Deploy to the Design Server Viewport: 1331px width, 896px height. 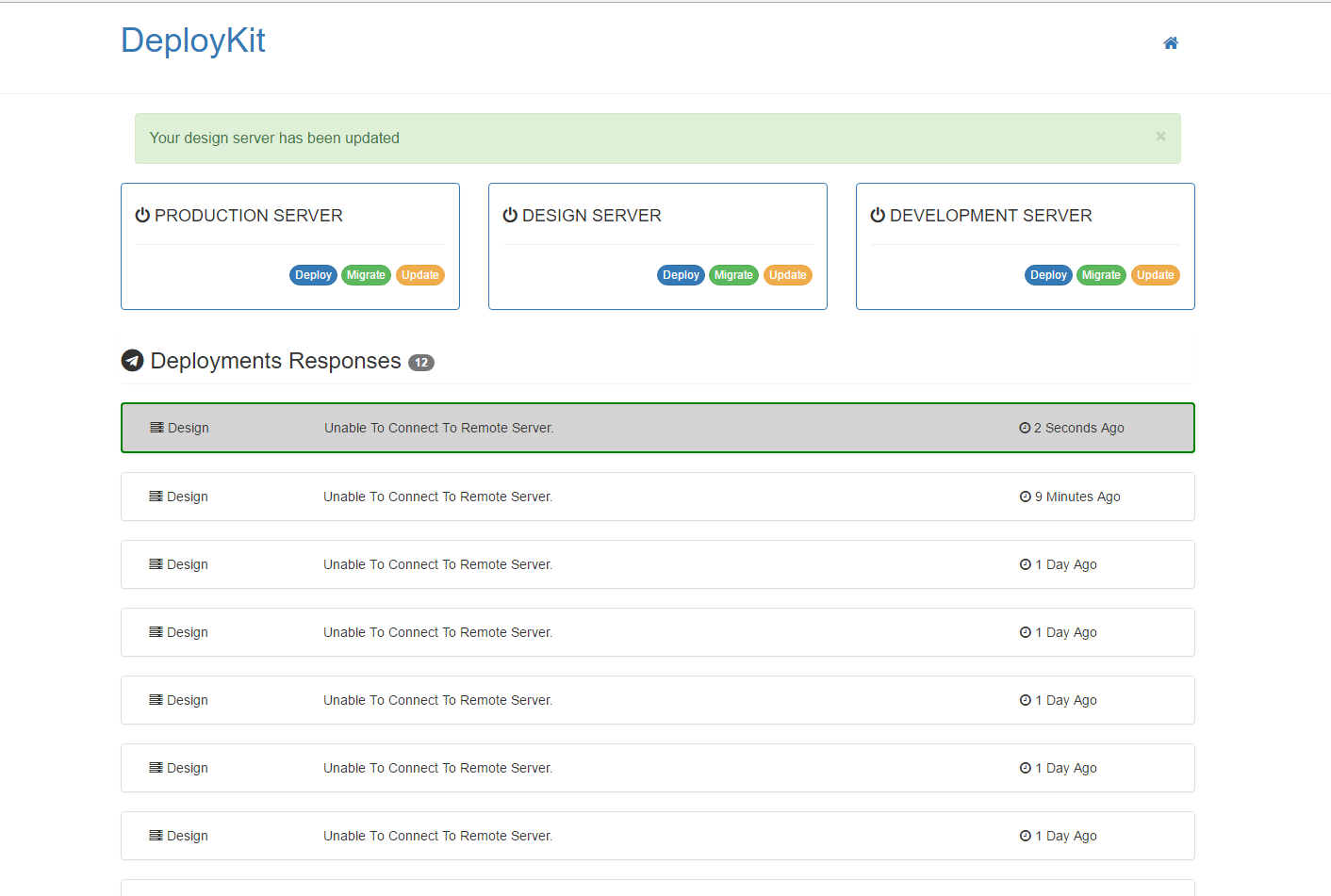[681, 275]
